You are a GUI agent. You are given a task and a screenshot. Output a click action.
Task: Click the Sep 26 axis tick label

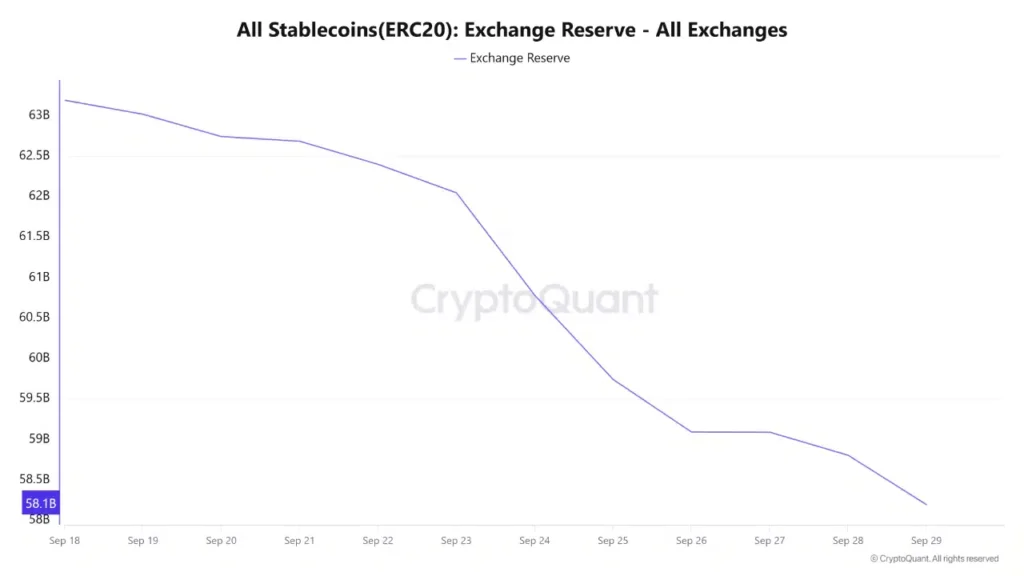(691, 541)
